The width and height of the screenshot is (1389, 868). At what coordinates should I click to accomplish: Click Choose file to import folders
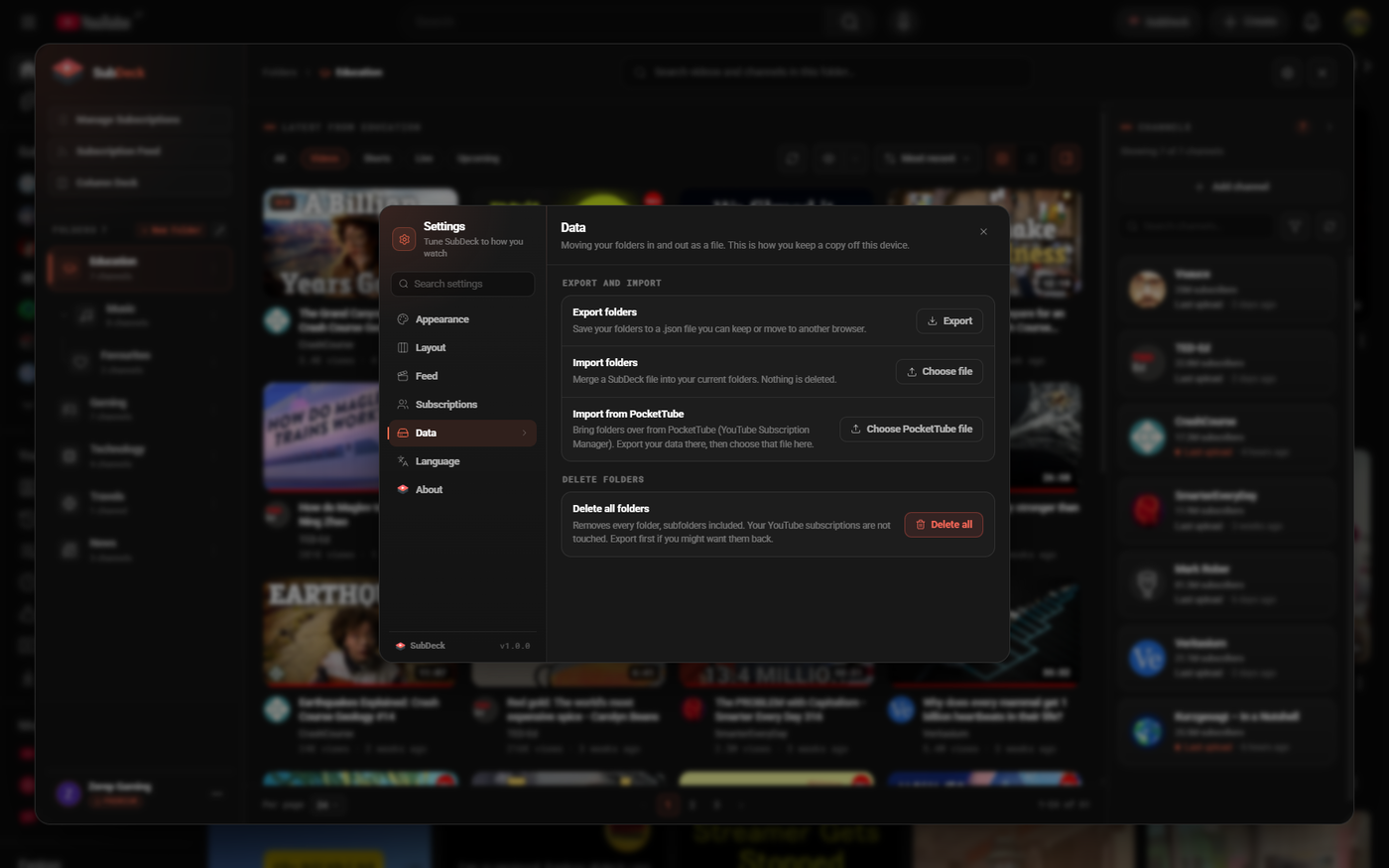pyautogui.click(x=940, y=372)
